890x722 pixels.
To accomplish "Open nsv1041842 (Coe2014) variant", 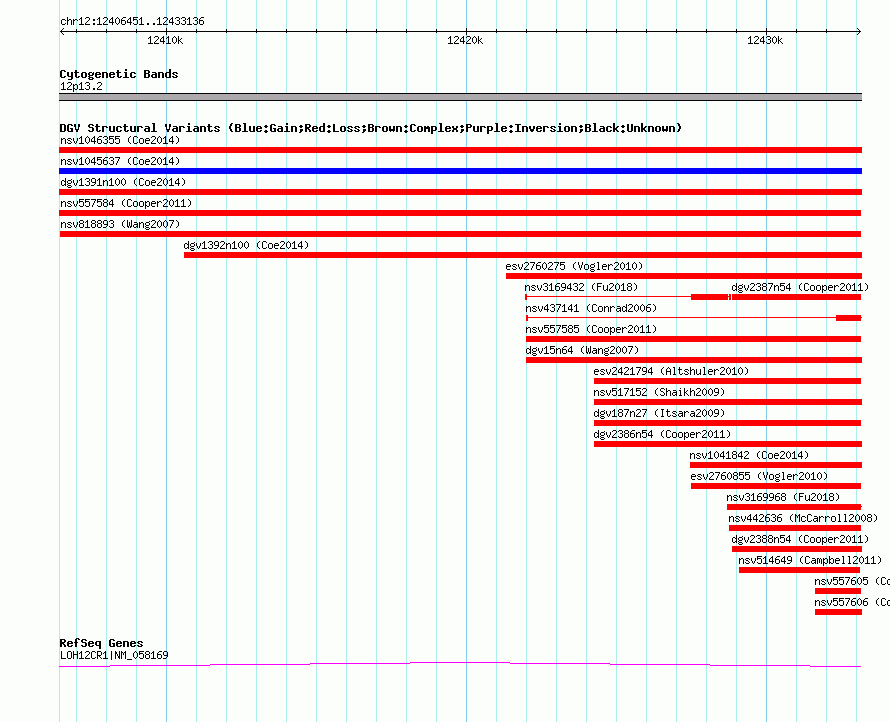I will (749, 455).
